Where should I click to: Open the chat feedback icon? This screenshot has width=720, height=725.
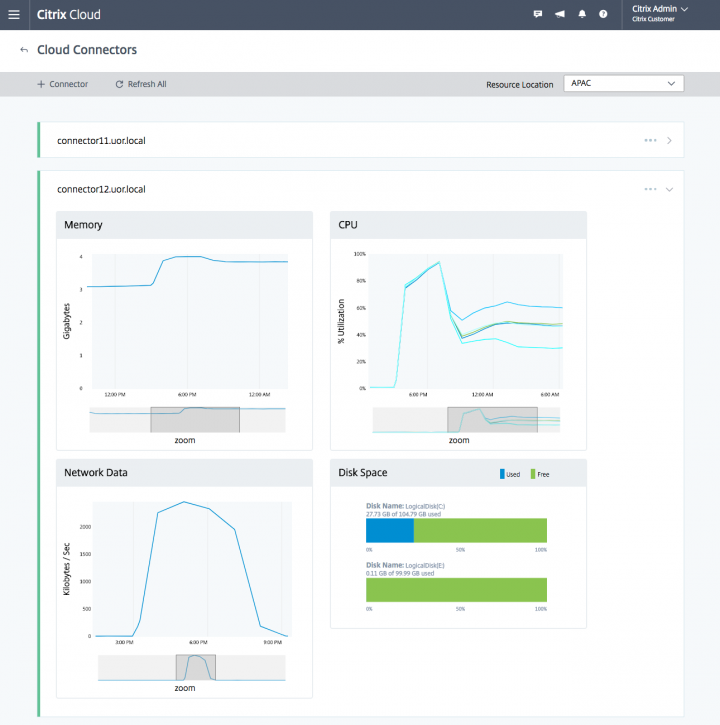point(538,15)
